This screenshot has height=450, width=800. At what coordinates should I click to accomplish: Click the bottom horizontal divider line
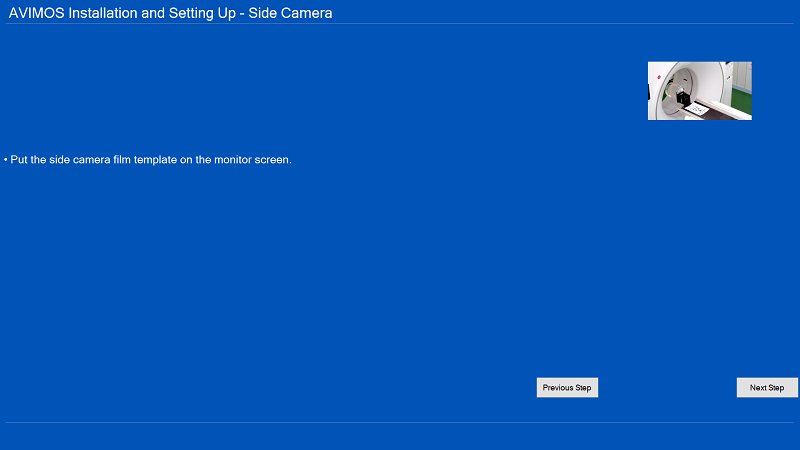[x=400, y=422]
